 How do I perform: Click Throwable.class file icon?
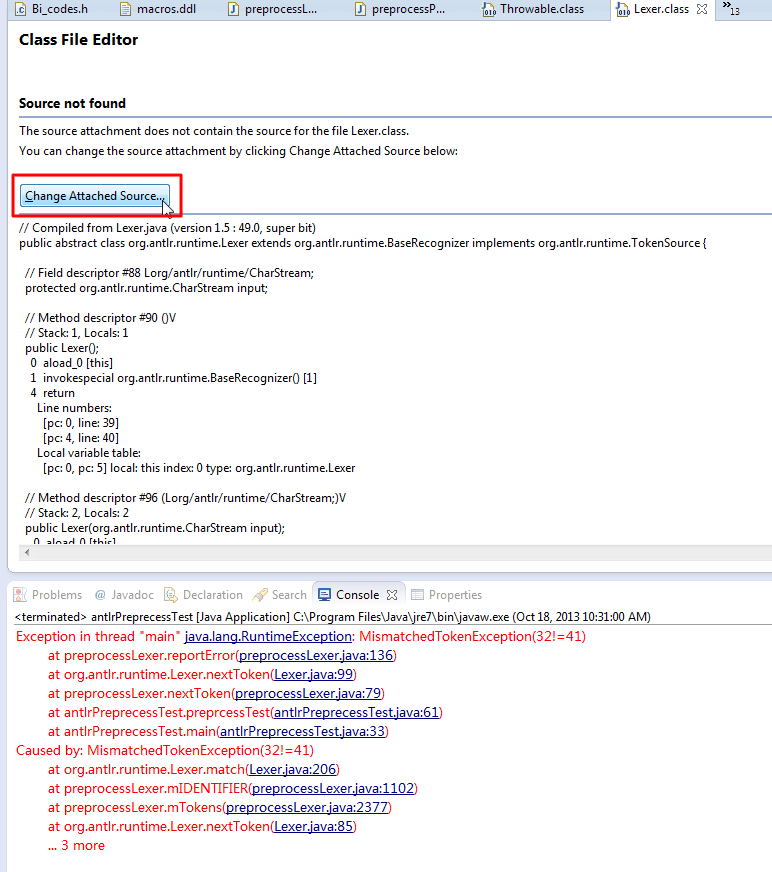(489, 9)
